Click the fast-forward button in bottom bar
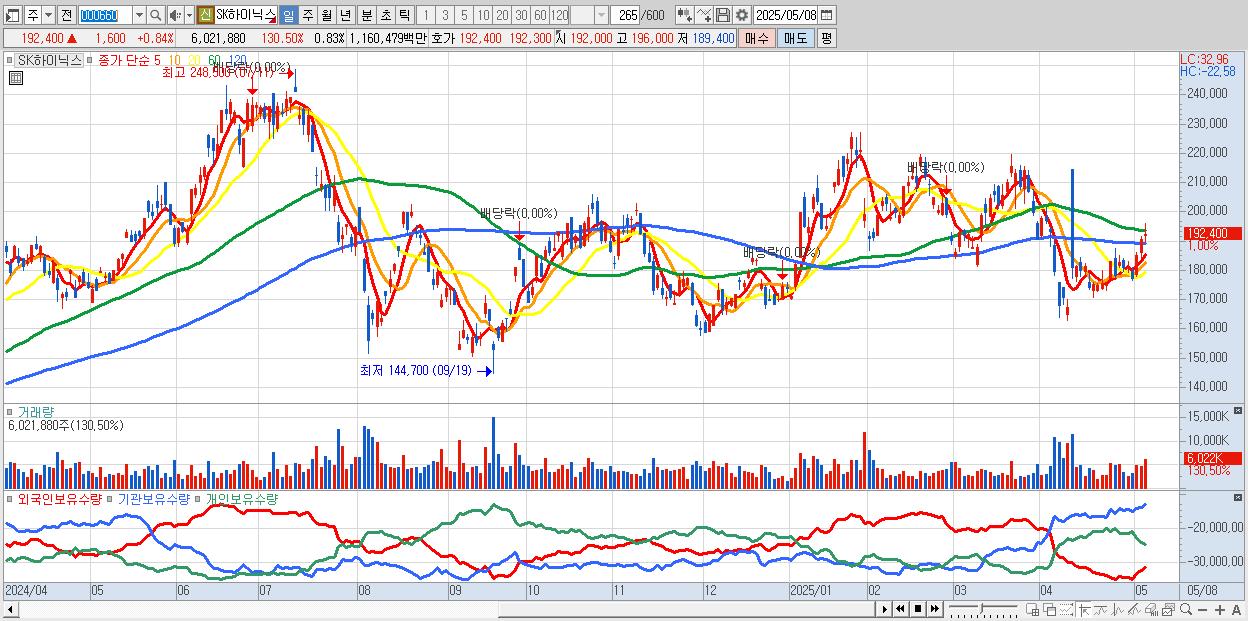1248x621 pixels. click(934, 609)
